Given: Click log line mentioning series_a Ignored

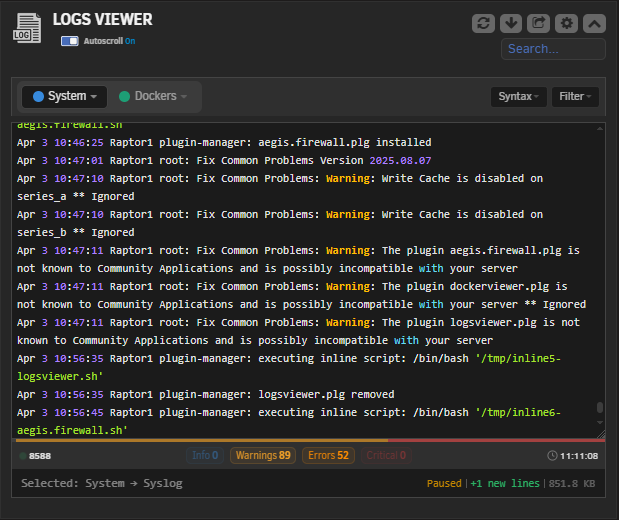Looking at the screenshot, I should (280, 187).
